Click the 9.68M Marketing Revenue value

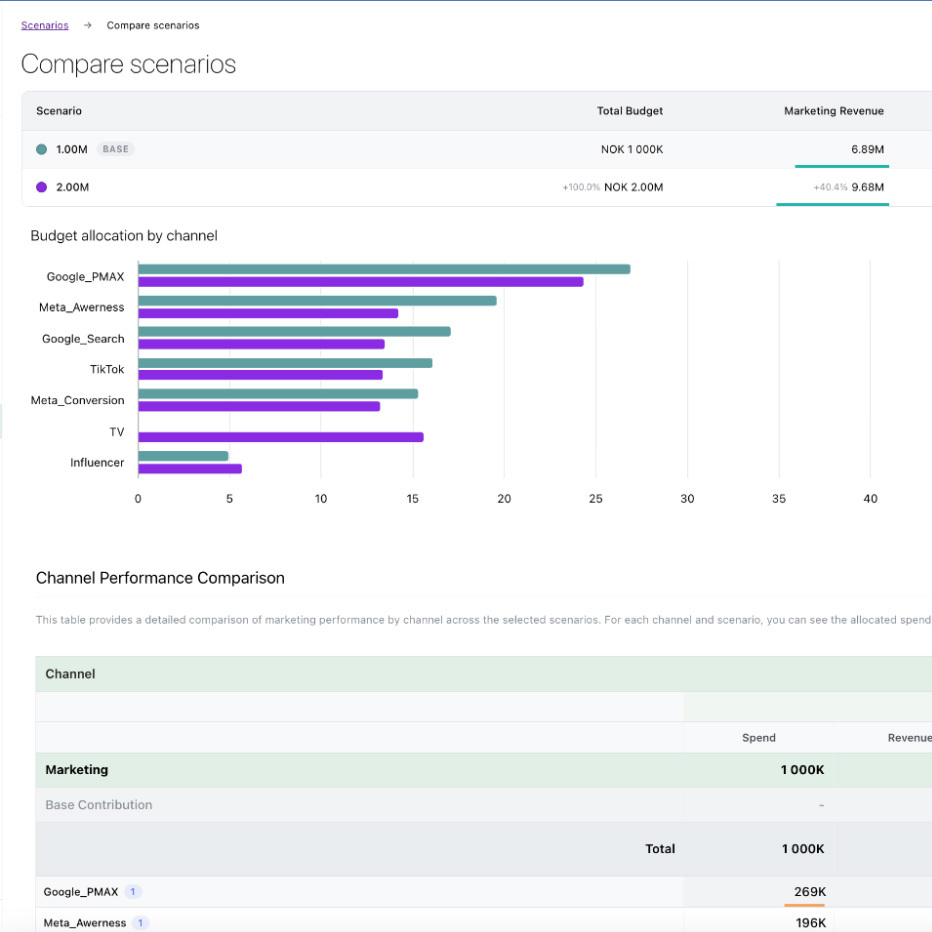[869, 187]
